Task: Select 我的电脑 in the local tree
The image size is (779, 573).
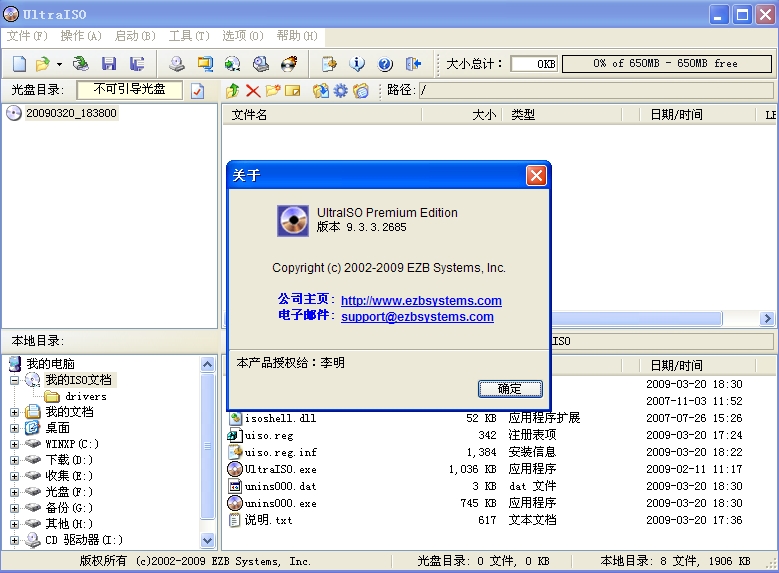Action: pyautogui.click(x=50, y=364)
